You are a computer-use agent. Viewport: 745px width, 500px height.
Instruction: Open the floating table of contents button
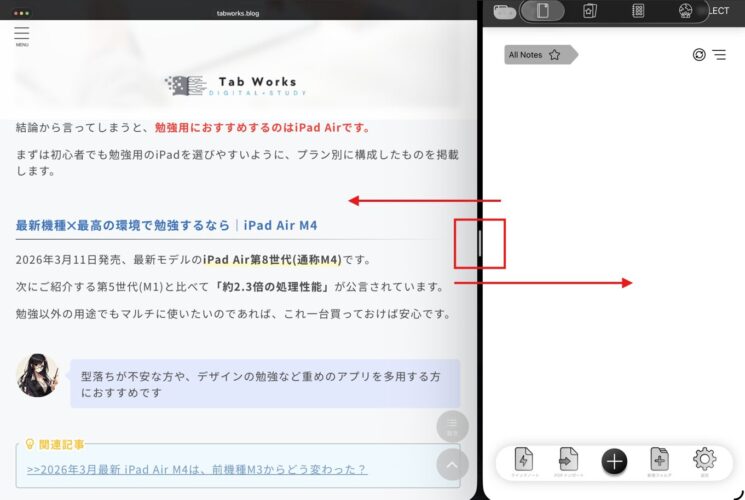coord(452,427)
